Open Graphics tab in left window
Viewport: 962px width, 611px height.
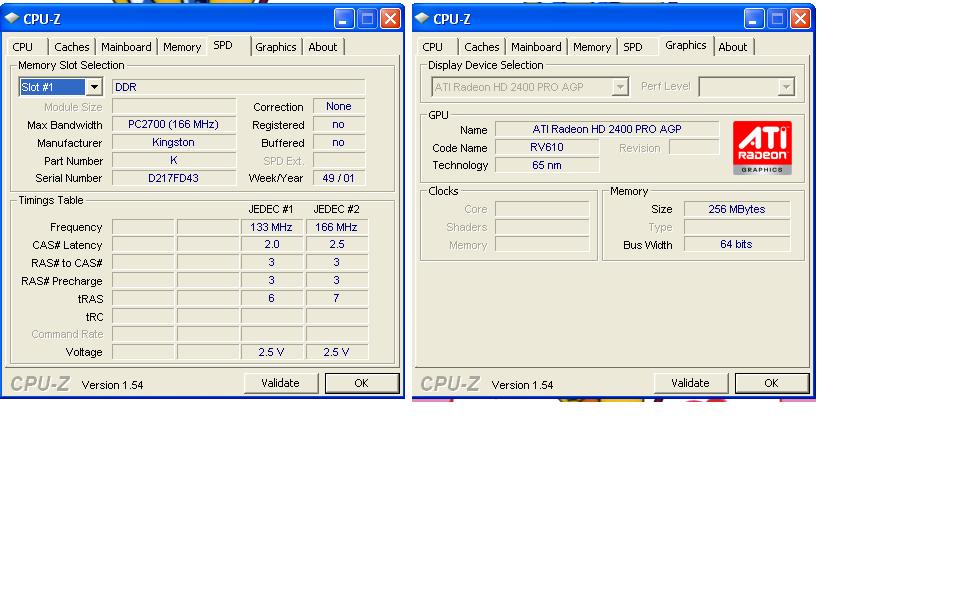[276, 47]
